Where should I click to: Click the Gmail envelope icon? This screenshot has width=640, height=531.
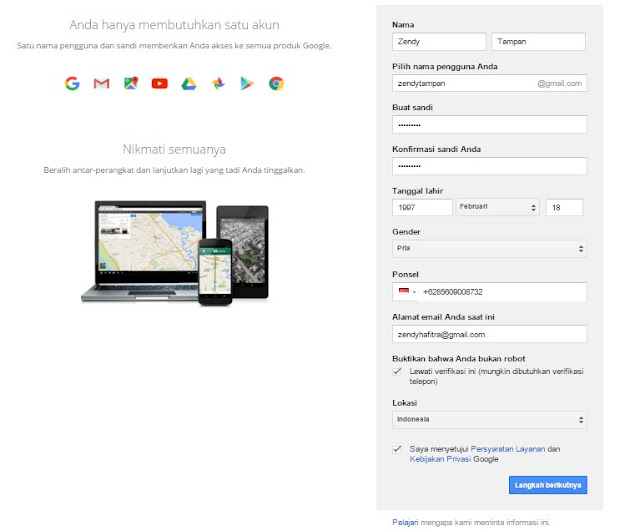(x=102, y=83)
